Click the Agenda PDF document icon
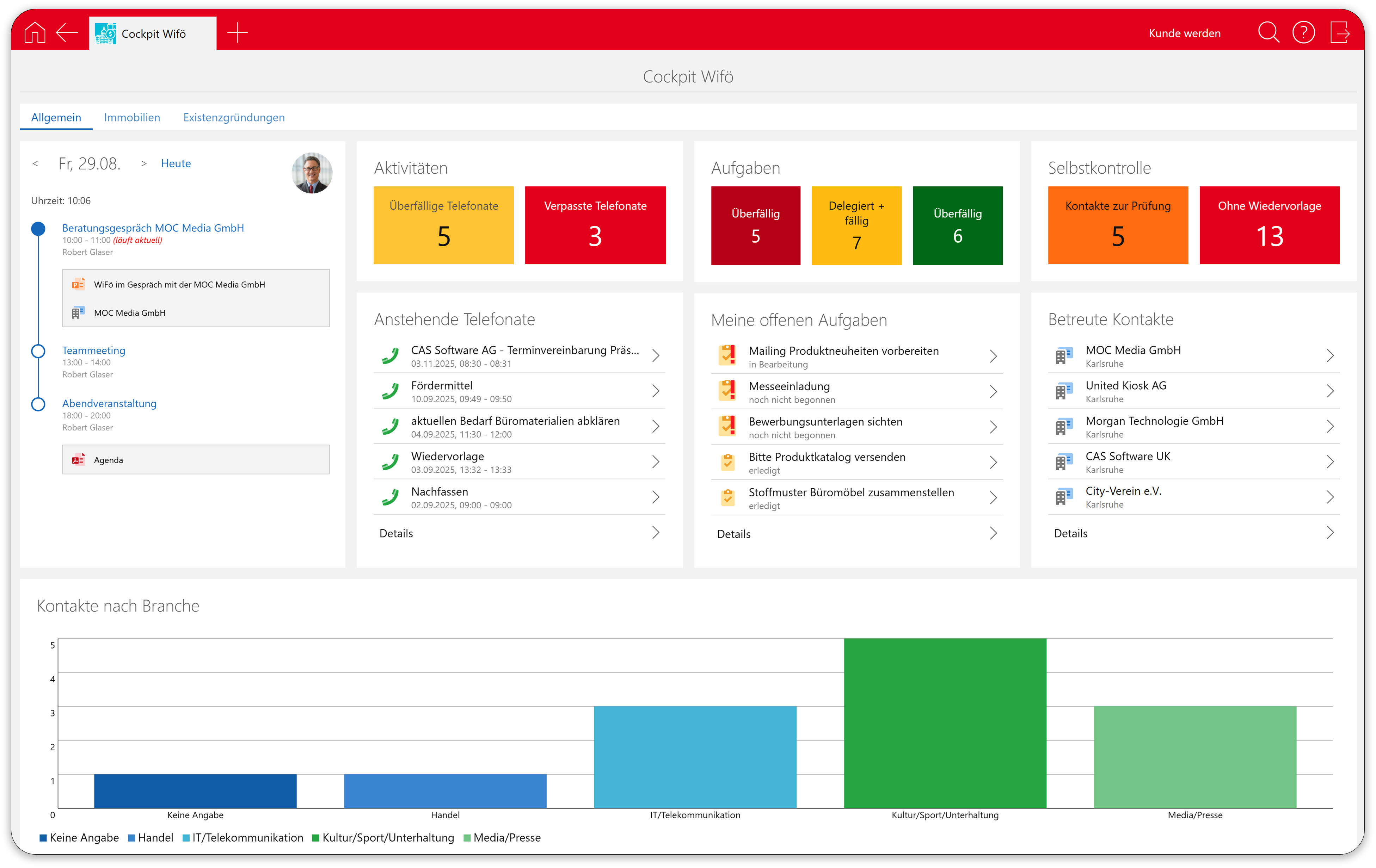1376x868 pixels. (x=78, y=460)
